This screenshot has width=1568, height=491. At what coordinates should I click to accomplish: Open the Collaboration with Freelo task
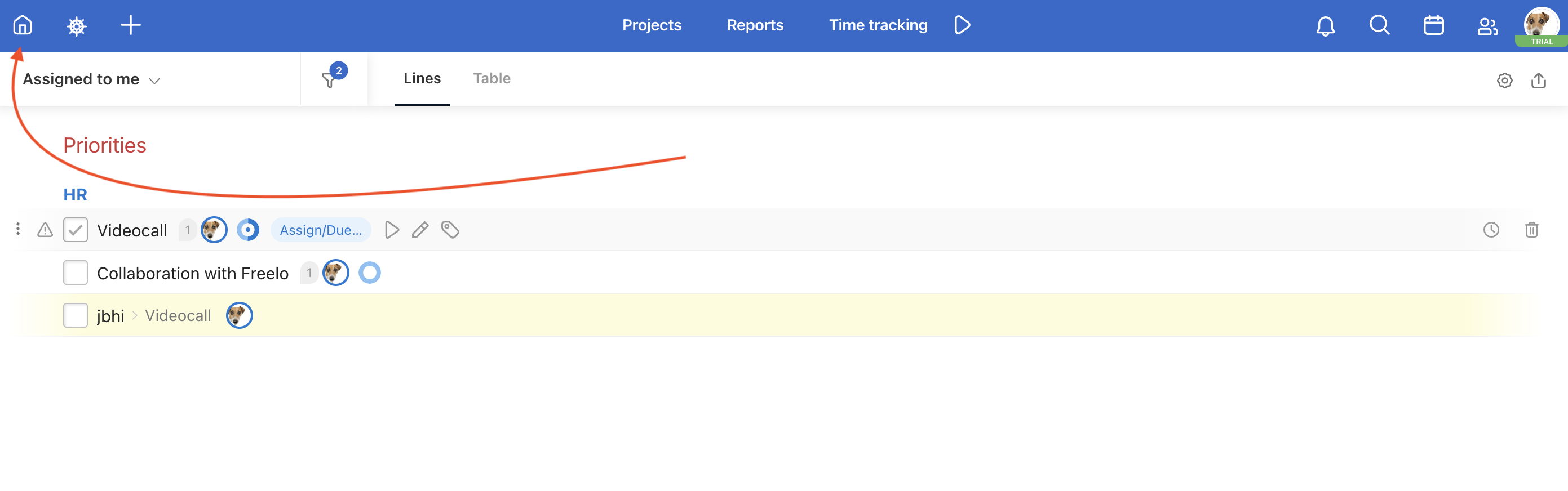192,273
